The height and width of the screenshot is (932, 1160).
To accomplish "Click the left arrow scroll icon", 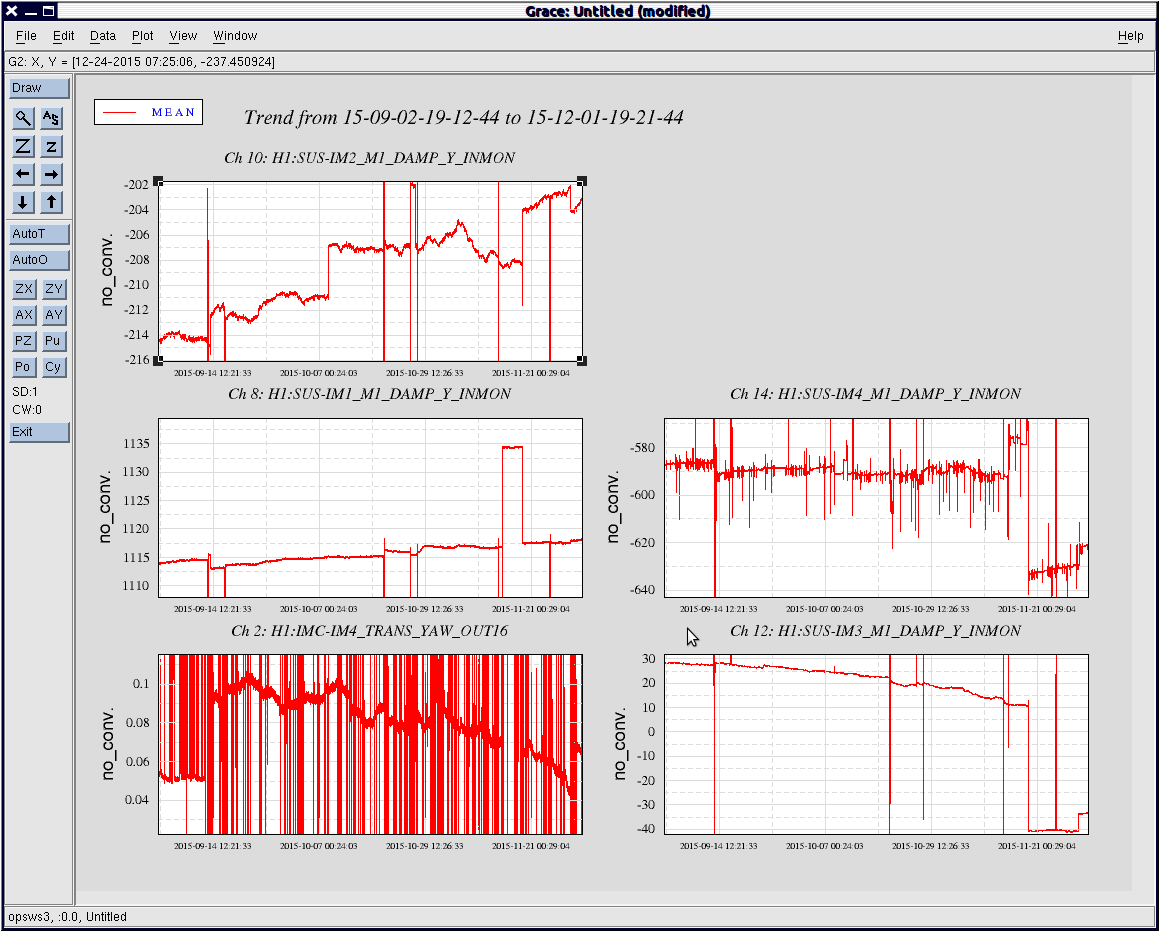I will click(x=24, y=175).
